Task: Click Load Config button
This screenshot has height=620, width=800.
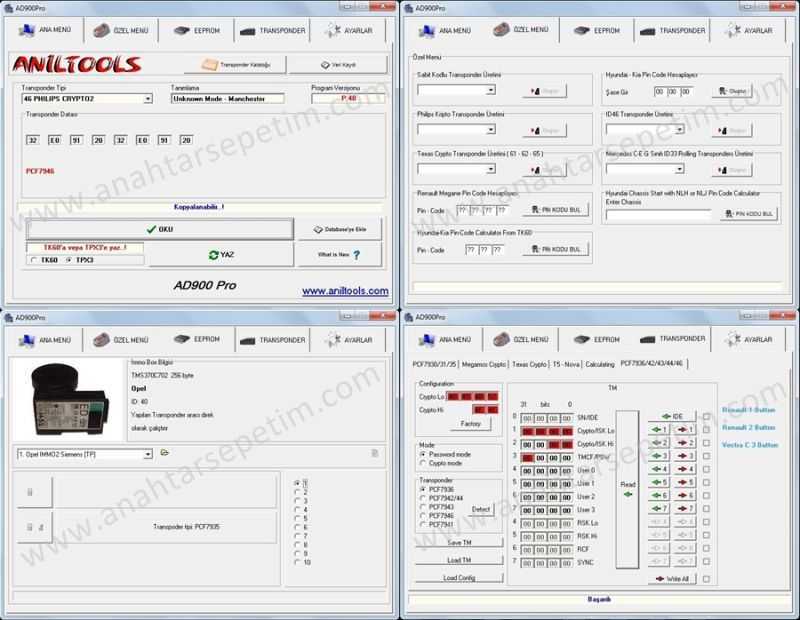Action: click(459, 578)
